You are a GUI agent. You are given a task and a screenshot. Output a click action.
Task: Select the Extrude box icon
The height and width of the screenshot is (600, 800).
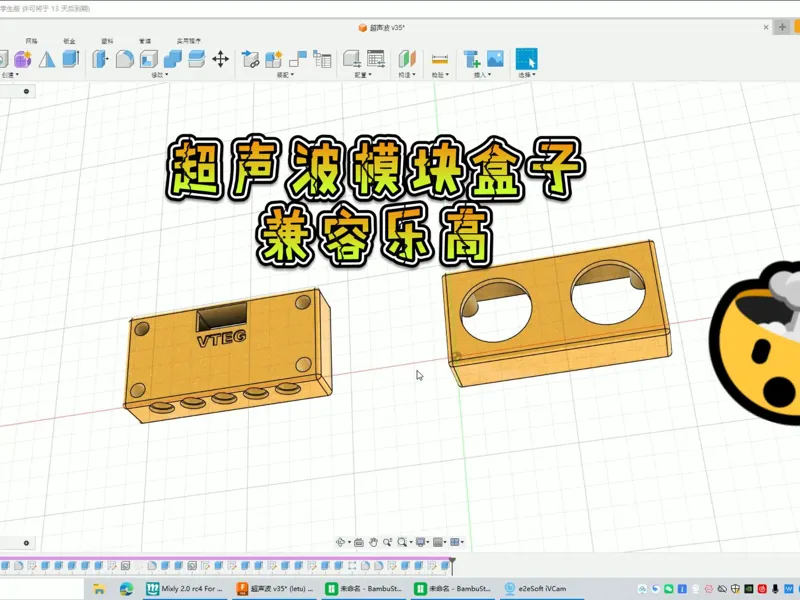(71, 59)
